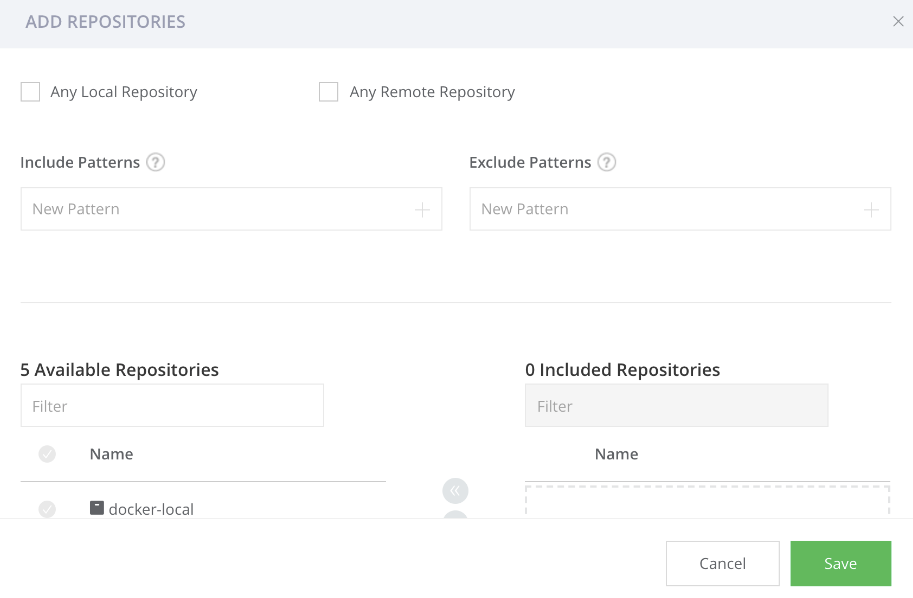913x598 pixels.
Task: Click the Exclude Patterns help icon
Action: click(607, 162)
